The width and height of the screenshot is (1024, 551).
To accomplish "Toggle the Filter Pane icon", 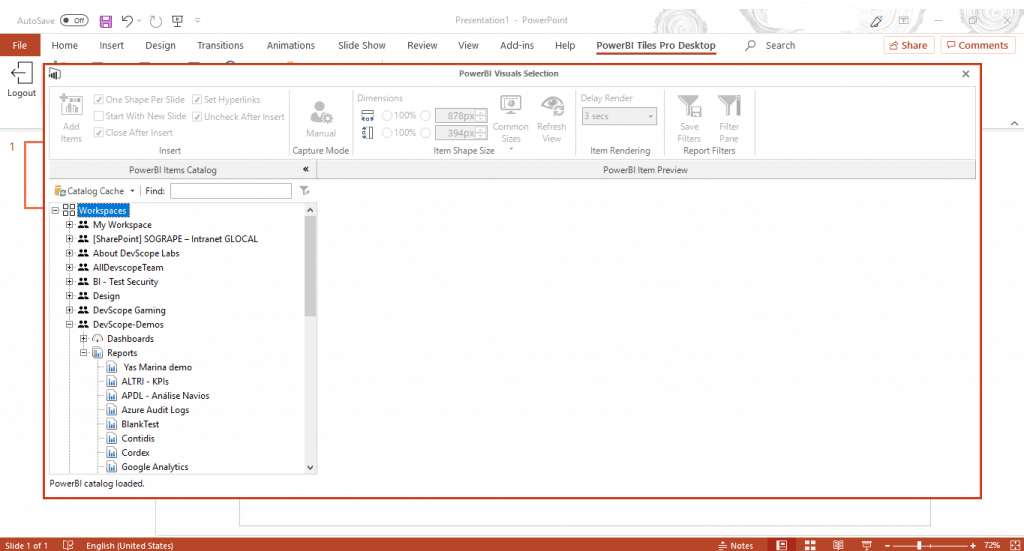I will [x=729, y=105].
